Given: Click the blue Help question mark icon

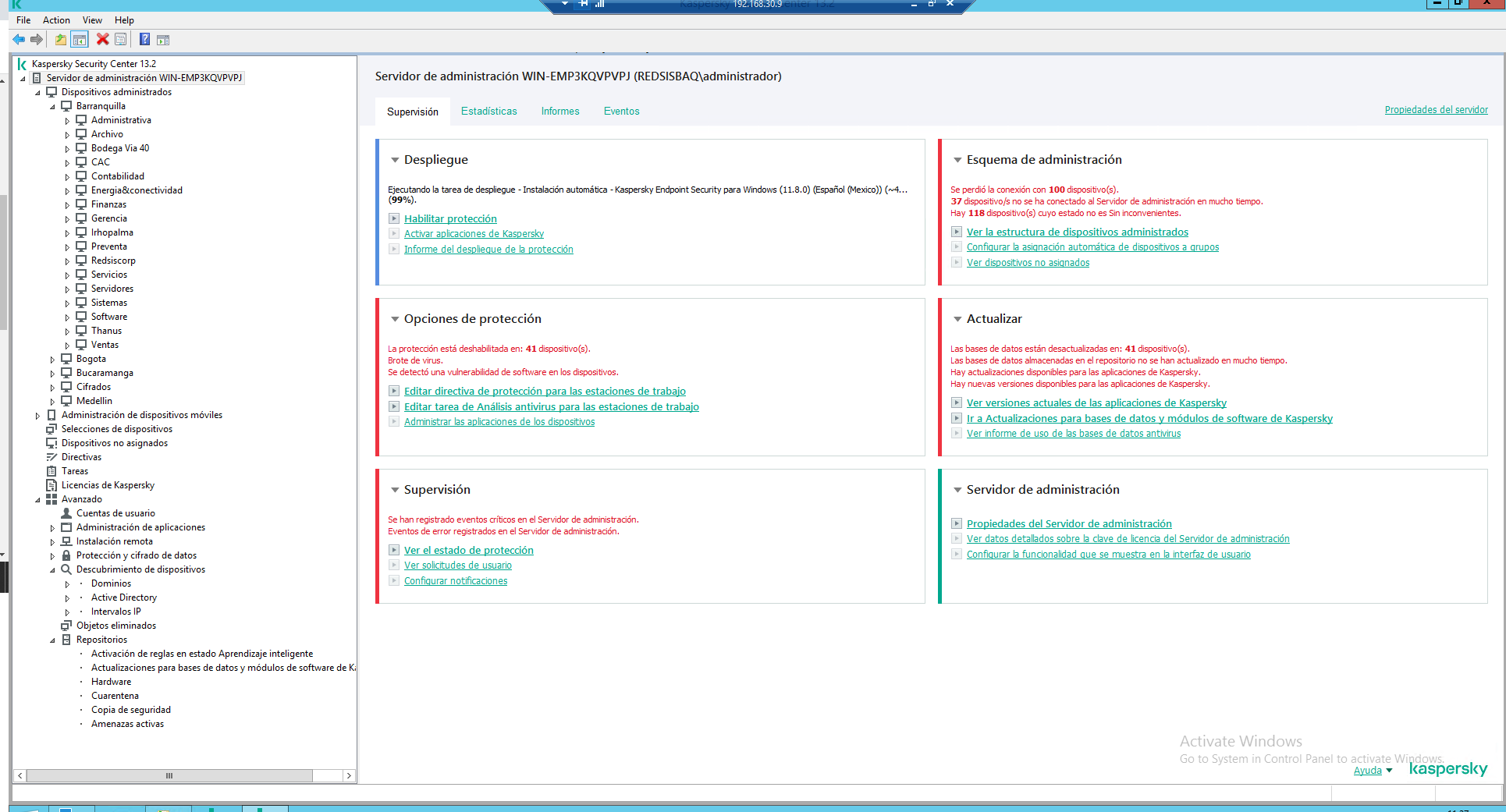Looking at the screenshot, I should point(144,40).
